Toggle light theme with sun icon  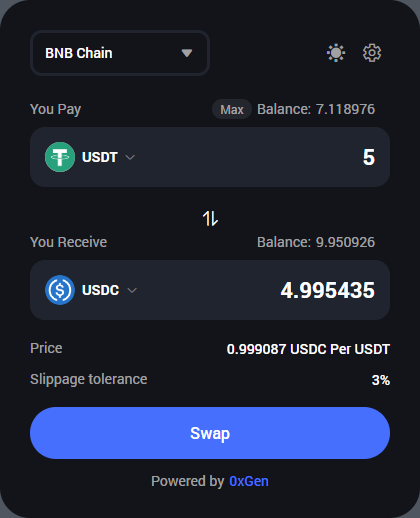336,53
